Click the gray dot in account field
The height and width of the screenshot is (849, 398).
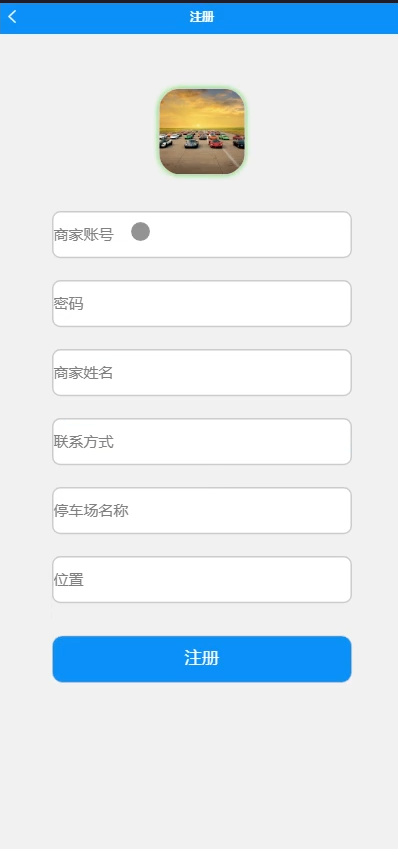point(140,231)
